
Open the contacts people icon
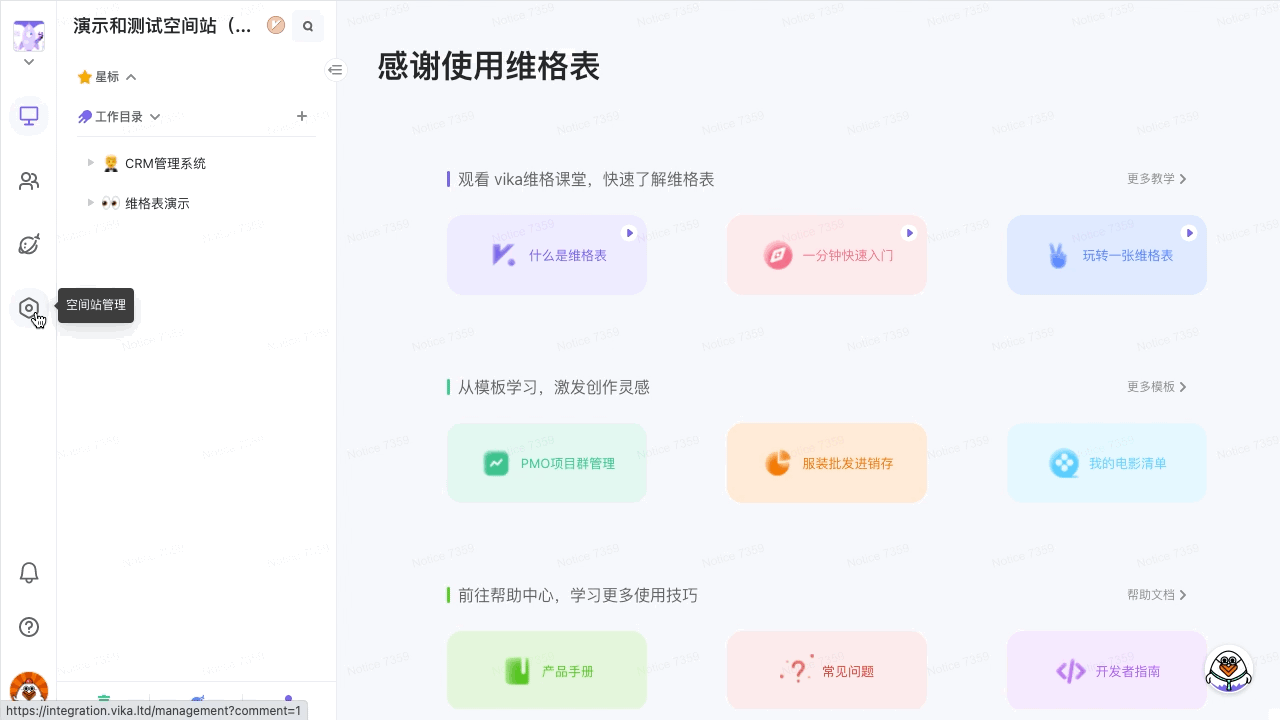tap(29, 181)
